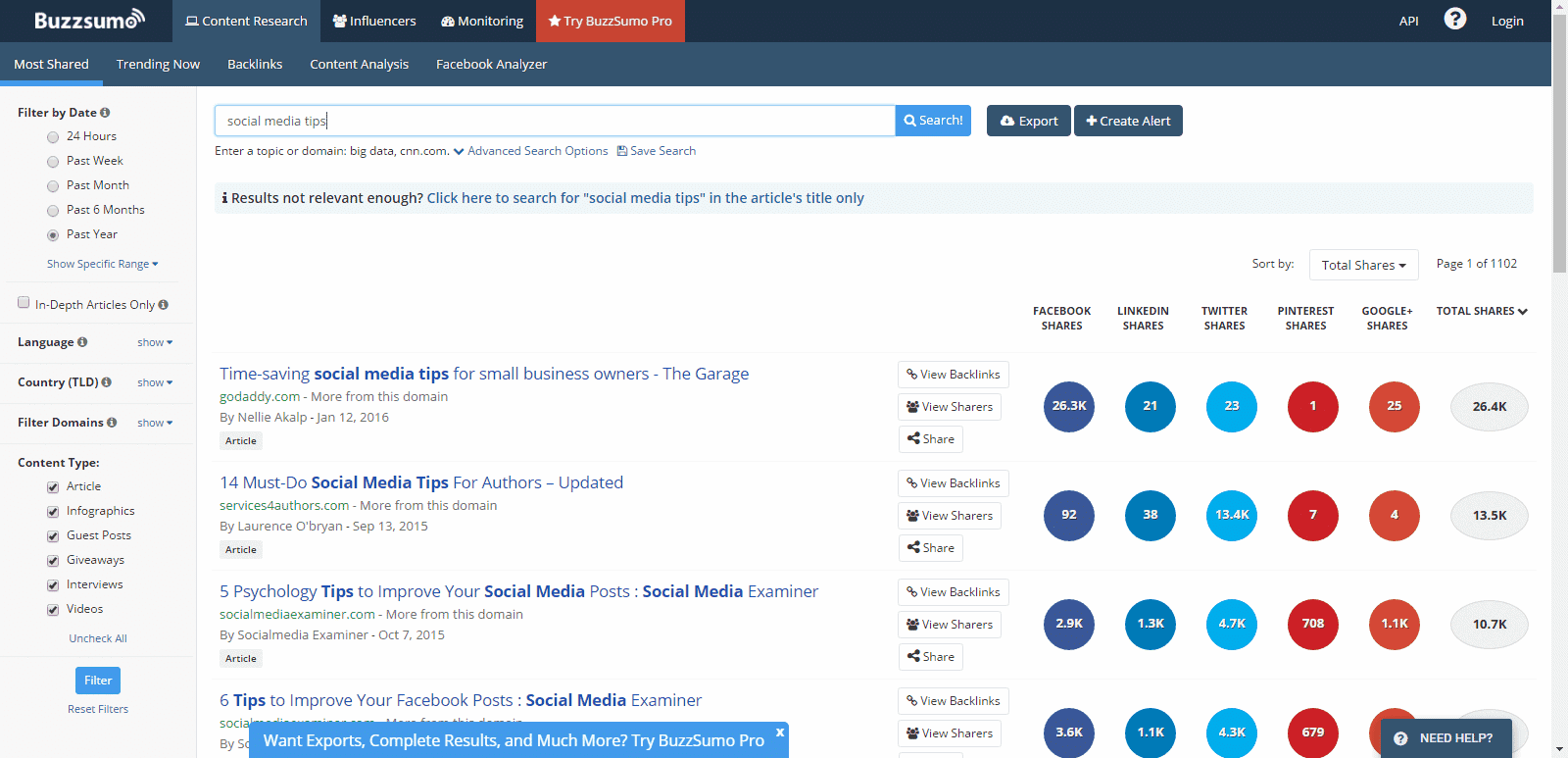
Task: Click the Language info icon
Action: pos(82,342)
